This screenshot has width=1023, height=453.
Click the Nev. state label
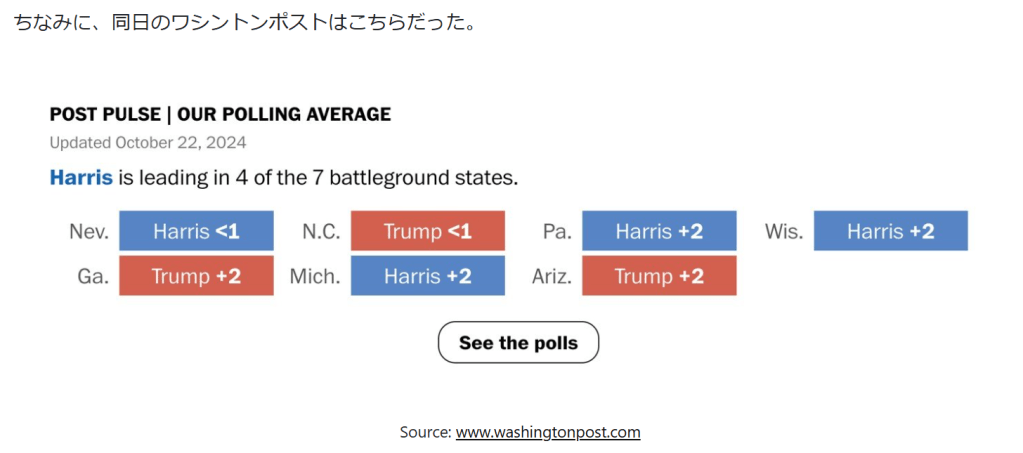click(x=88, y=232)
